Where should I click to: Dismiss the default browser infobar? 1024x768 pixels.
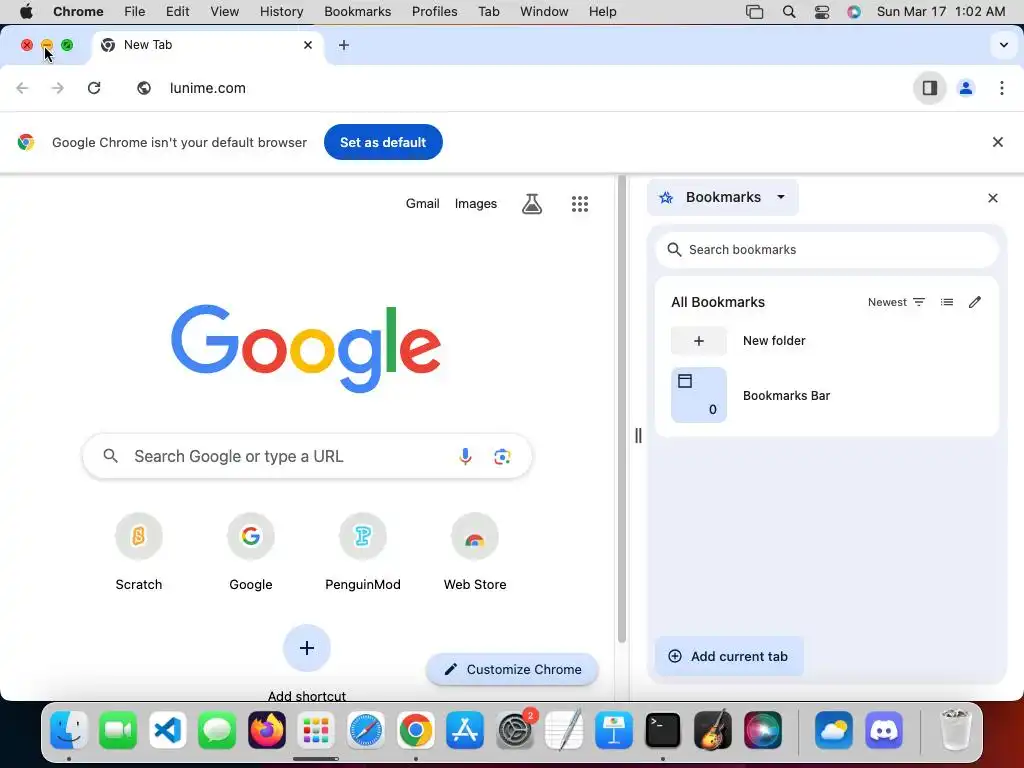point(997,142)
